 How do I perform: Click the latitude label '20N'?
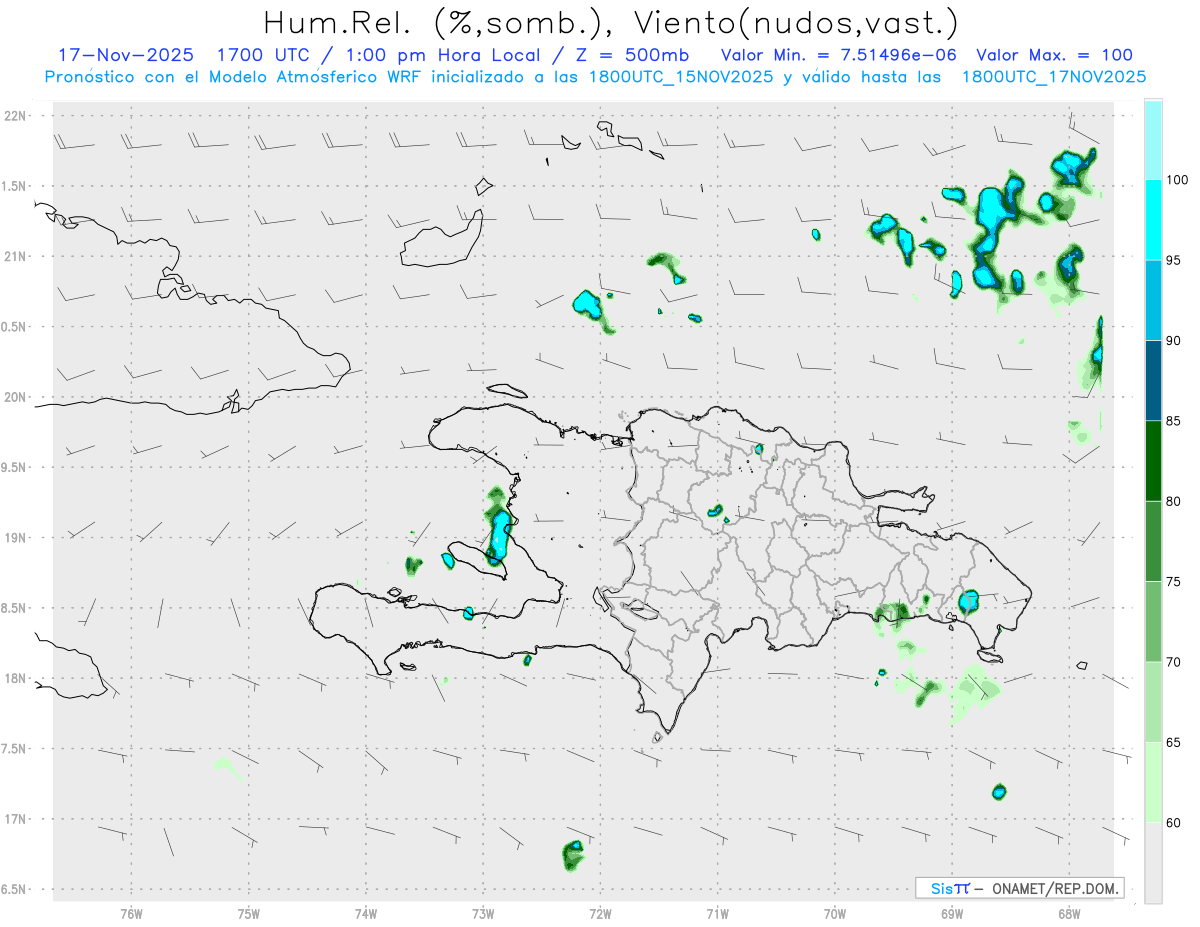[x=17, y=397]
